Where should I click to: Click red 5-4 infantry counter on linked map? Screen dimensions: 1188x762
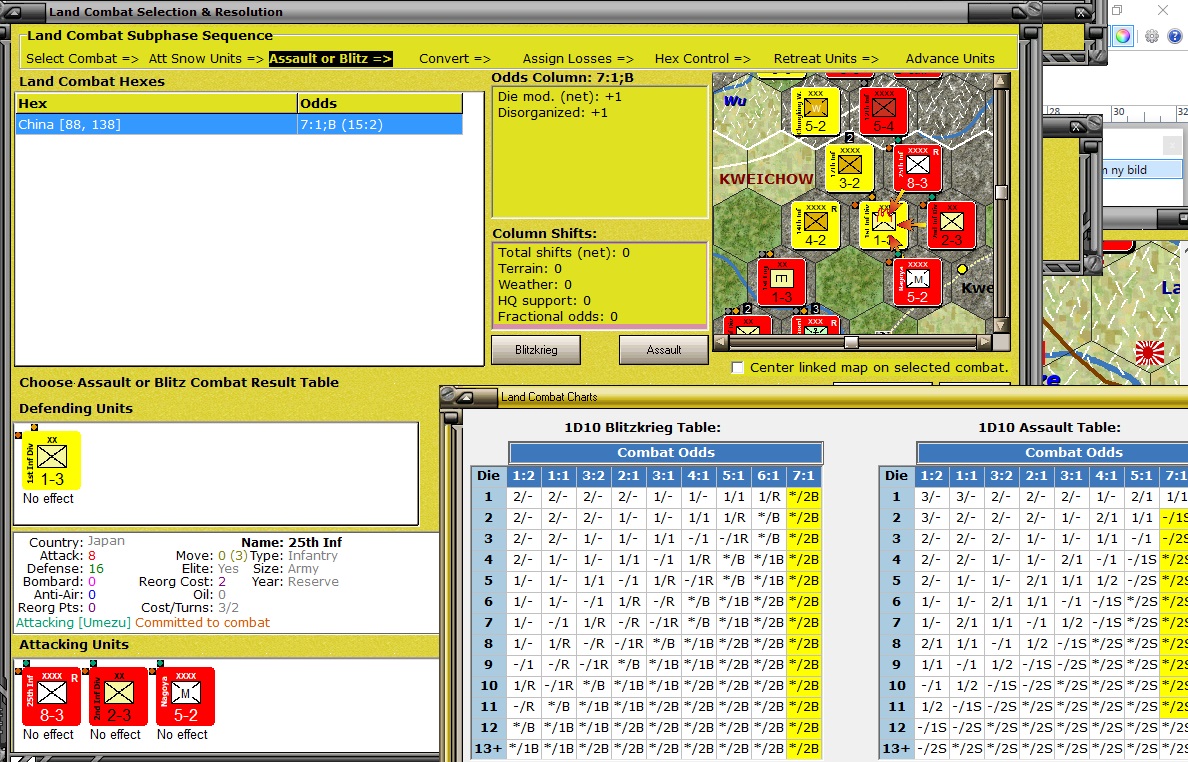pyautogui.click(x=883, y=111)
